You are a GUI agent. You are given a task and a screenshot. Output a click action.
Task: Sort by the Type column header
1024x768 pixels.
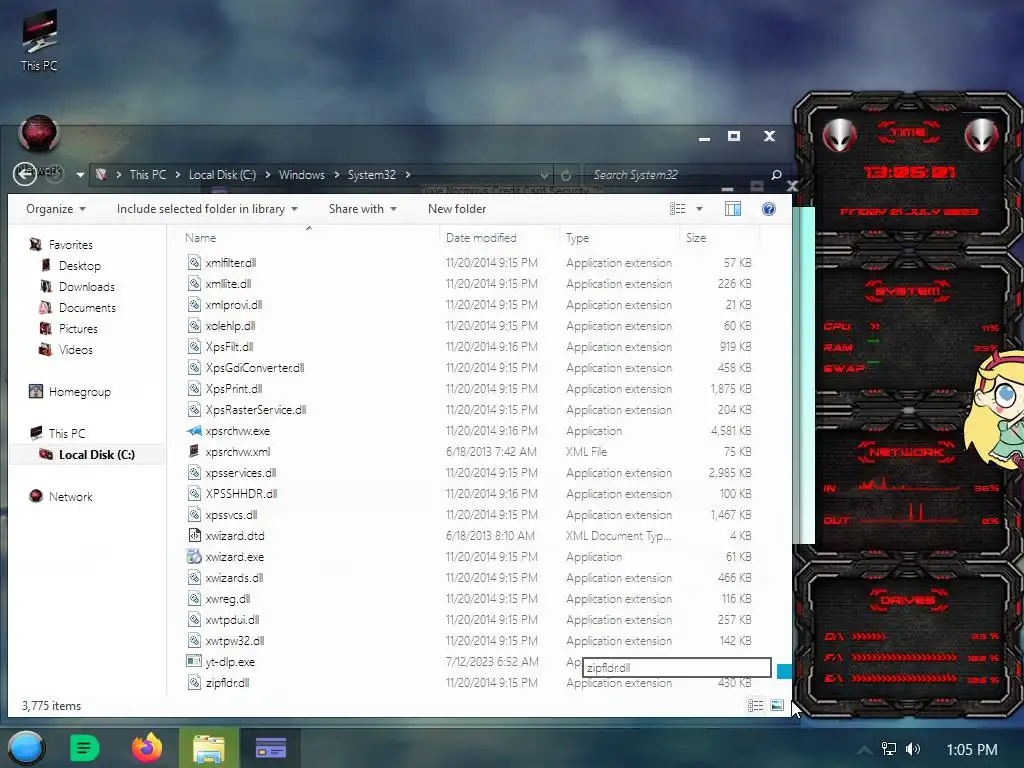click(x=577, y=238)
